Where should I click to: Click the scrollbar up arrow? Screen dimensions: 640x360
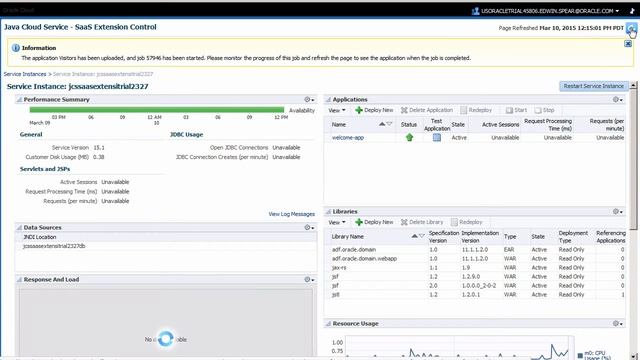pos(633,85)
